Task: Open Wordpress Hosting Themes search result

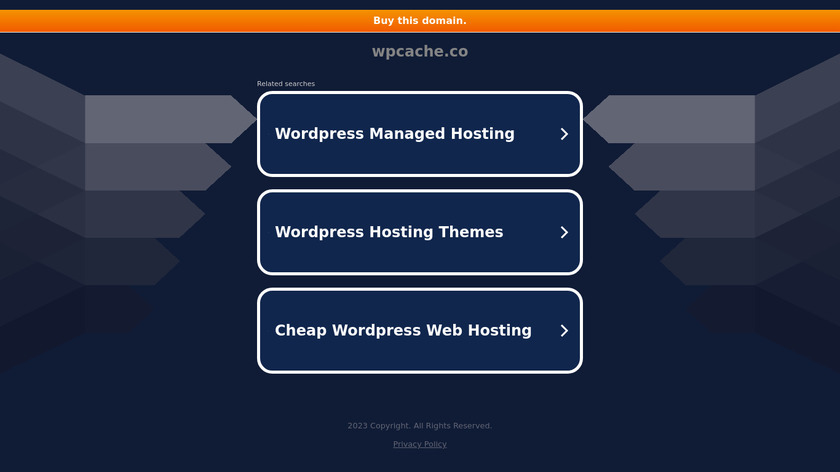Action: coord(419,232)
